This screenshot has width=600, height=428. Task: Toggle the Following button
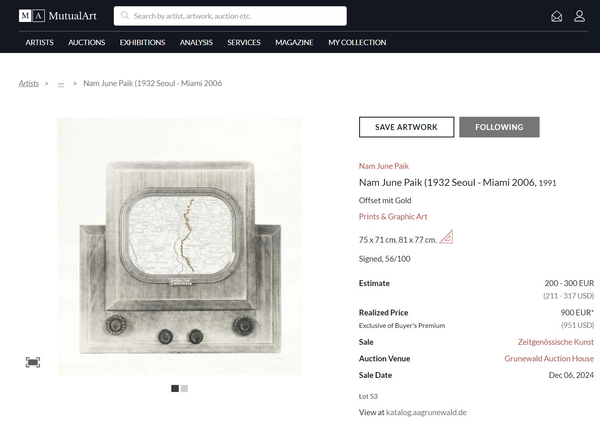click(499, 127)
